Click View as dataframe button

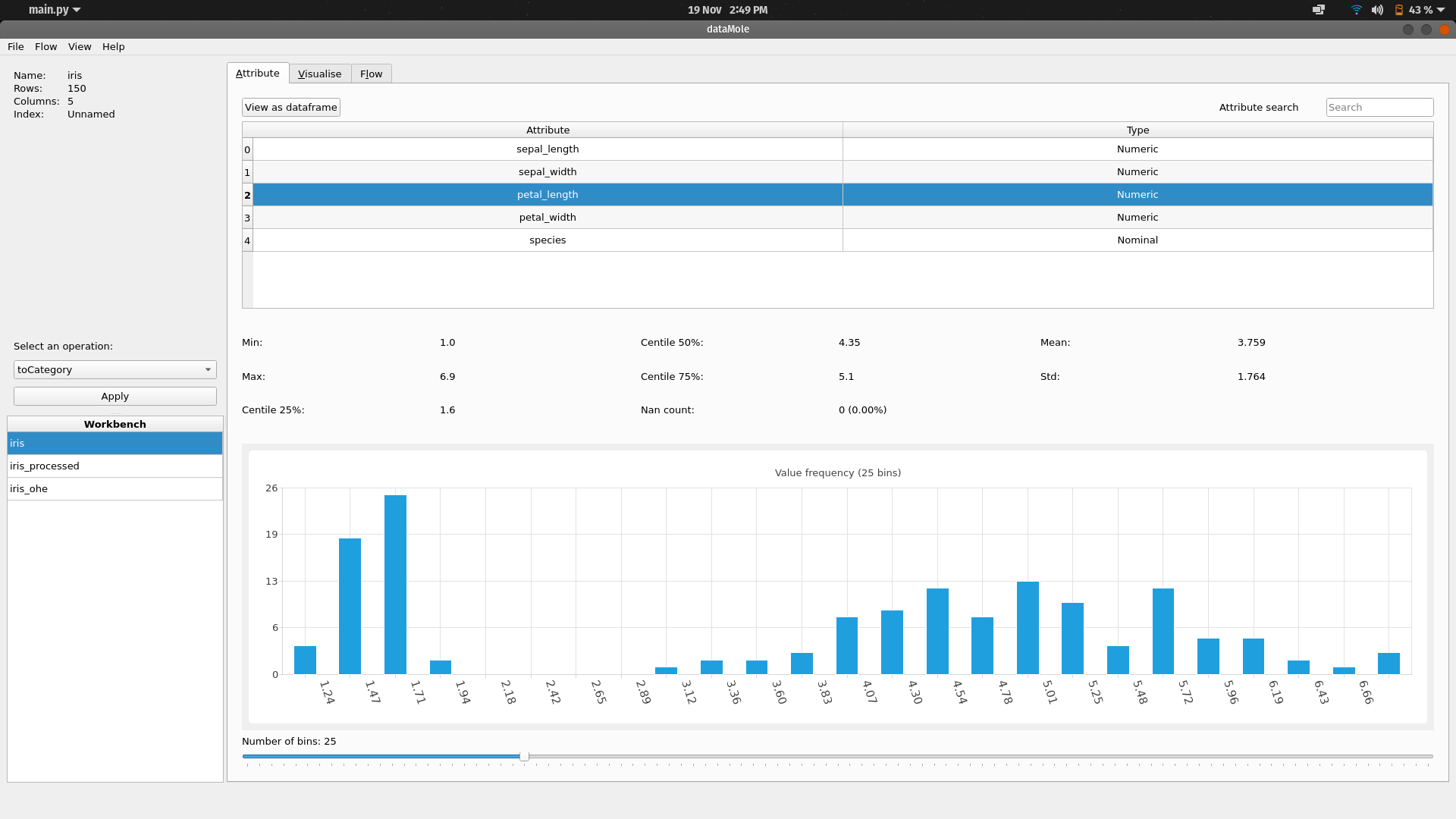[290, 107]
